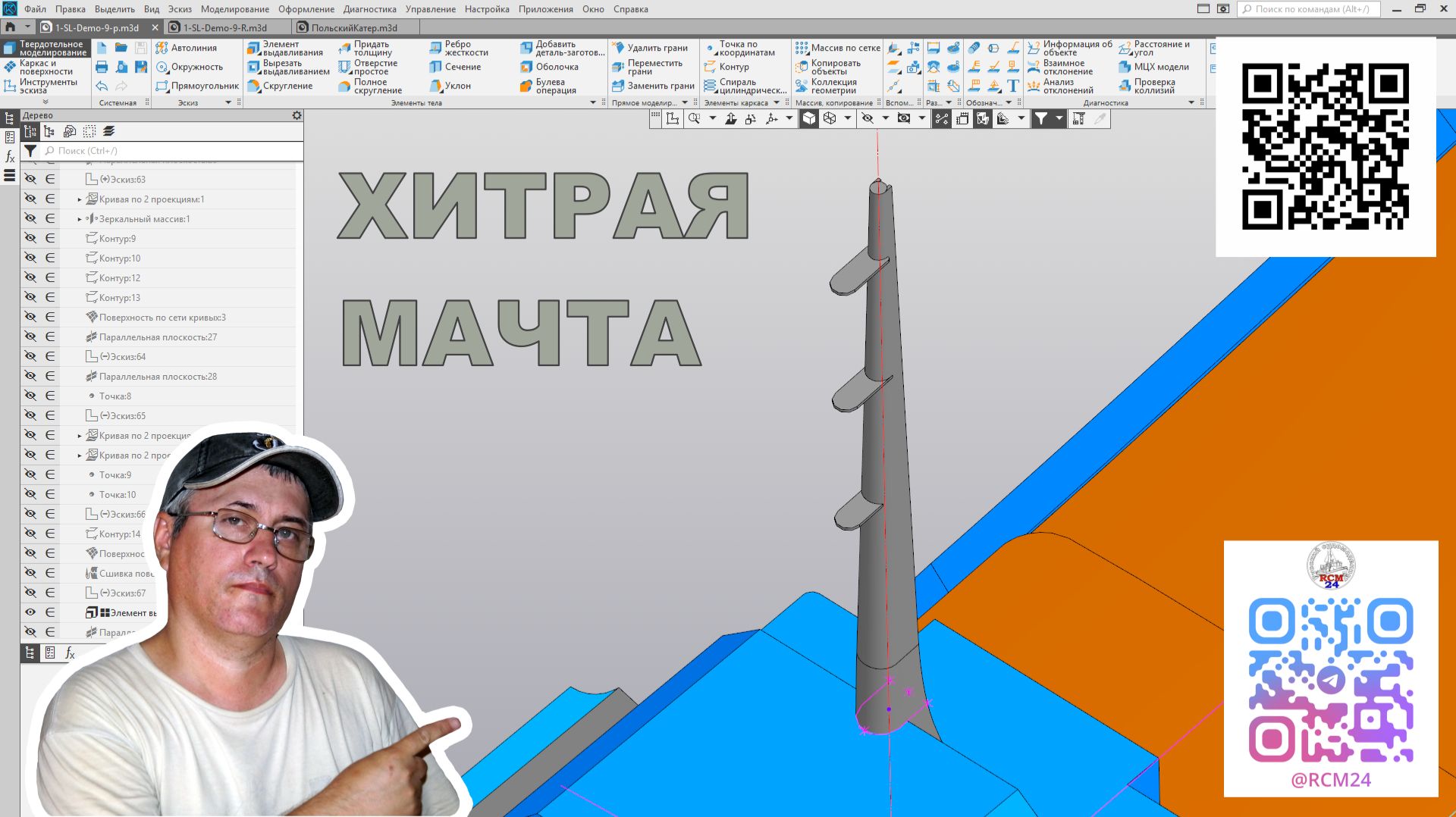Screen dimensions: 1456x817
Task: Expand the Кривая по 2 проекциям:1 node
Action: coord(80,199)
